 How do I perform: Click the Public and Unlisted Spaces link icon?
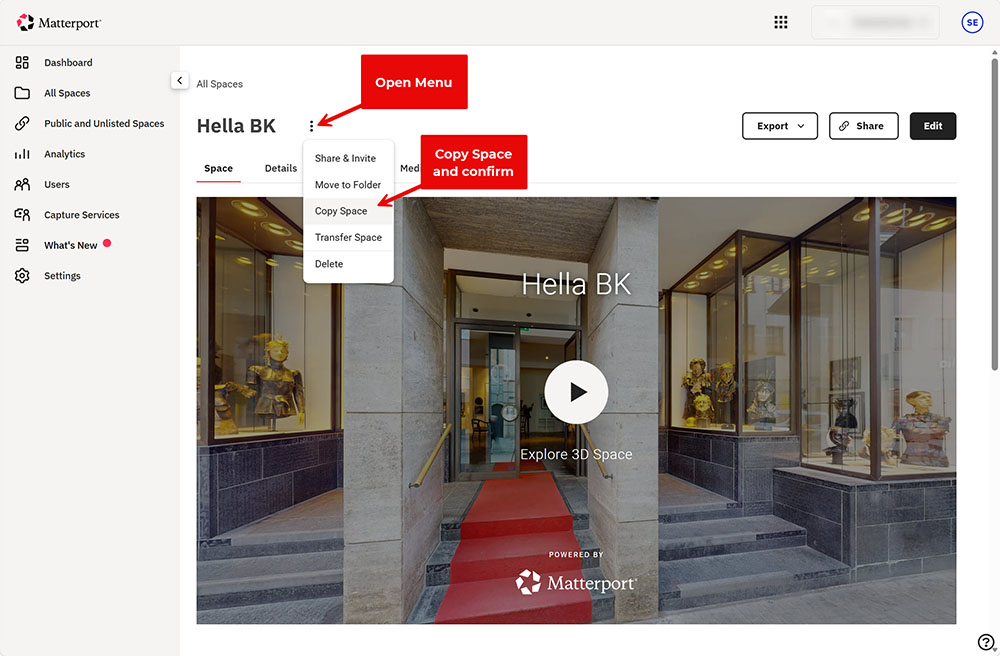(22, 123)
